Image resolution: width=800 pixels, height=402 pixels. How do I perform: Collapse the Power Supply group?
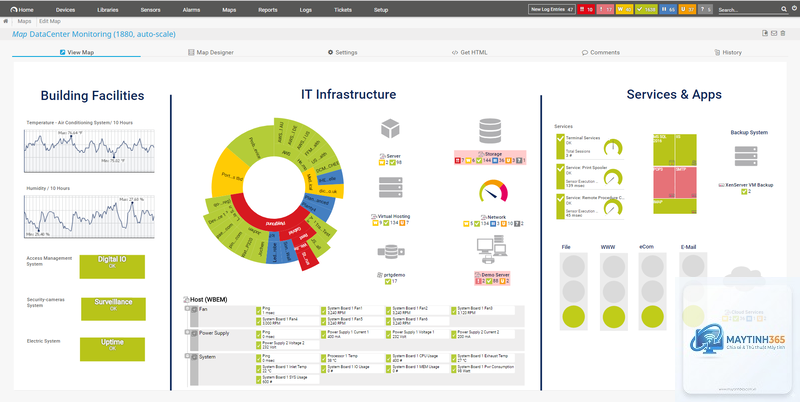(187, 332)
